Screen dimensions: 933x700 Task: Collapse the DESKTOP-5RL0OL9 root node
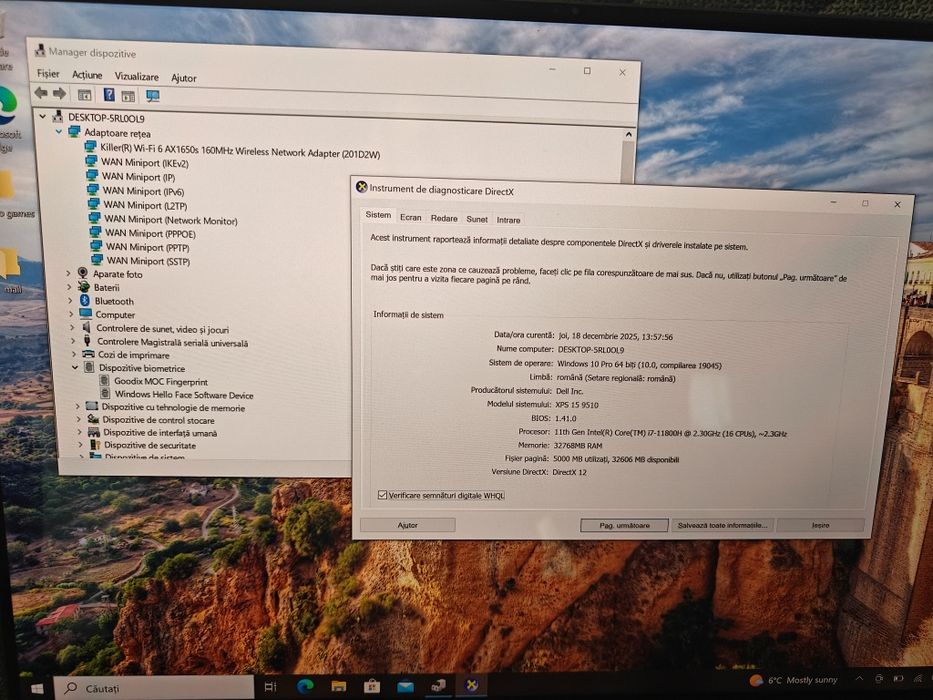coord(43,117)
